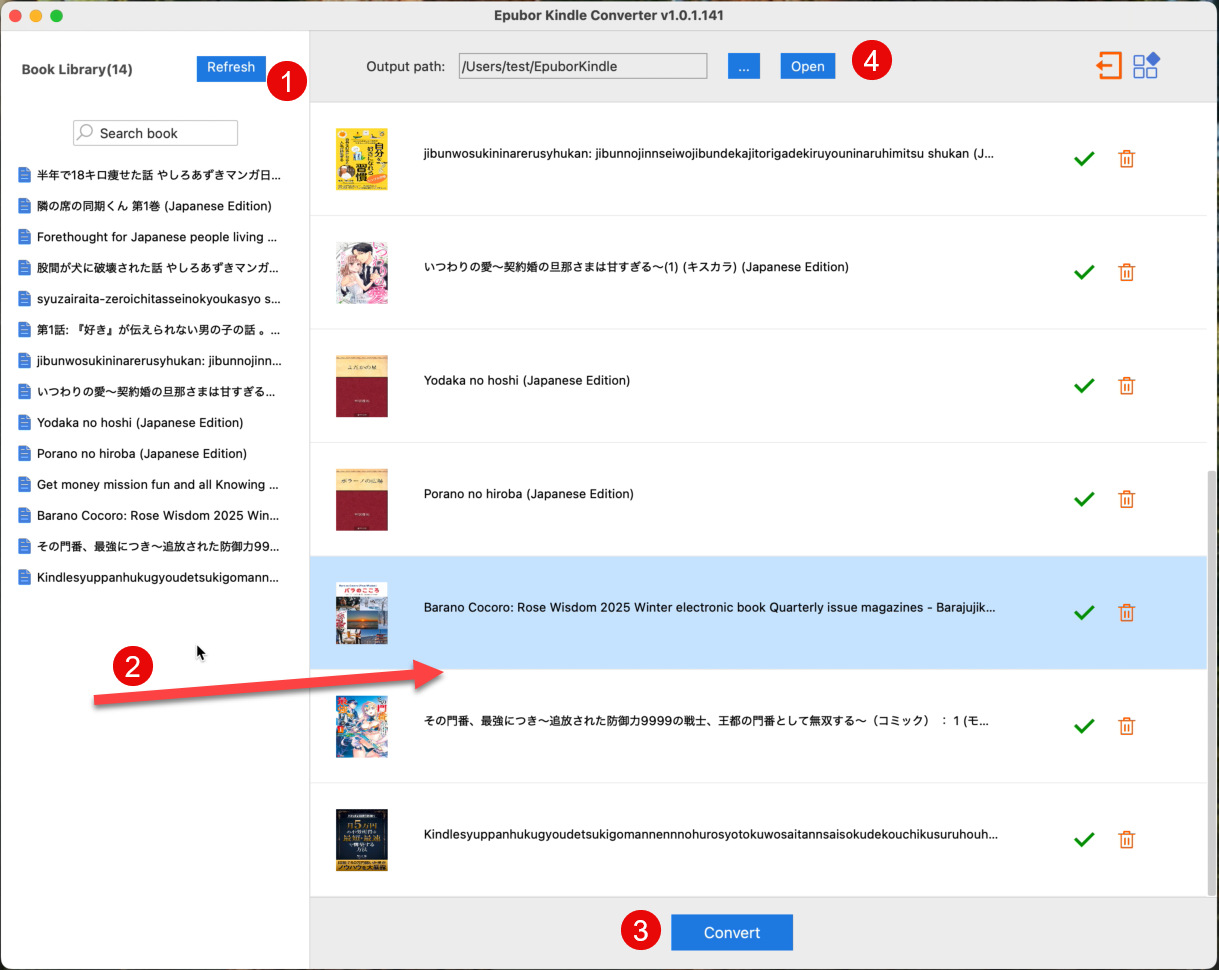Select jibunwosukininarerusyhukan in the library
The height and width of the screenshot is (970, 1219).
159,360
